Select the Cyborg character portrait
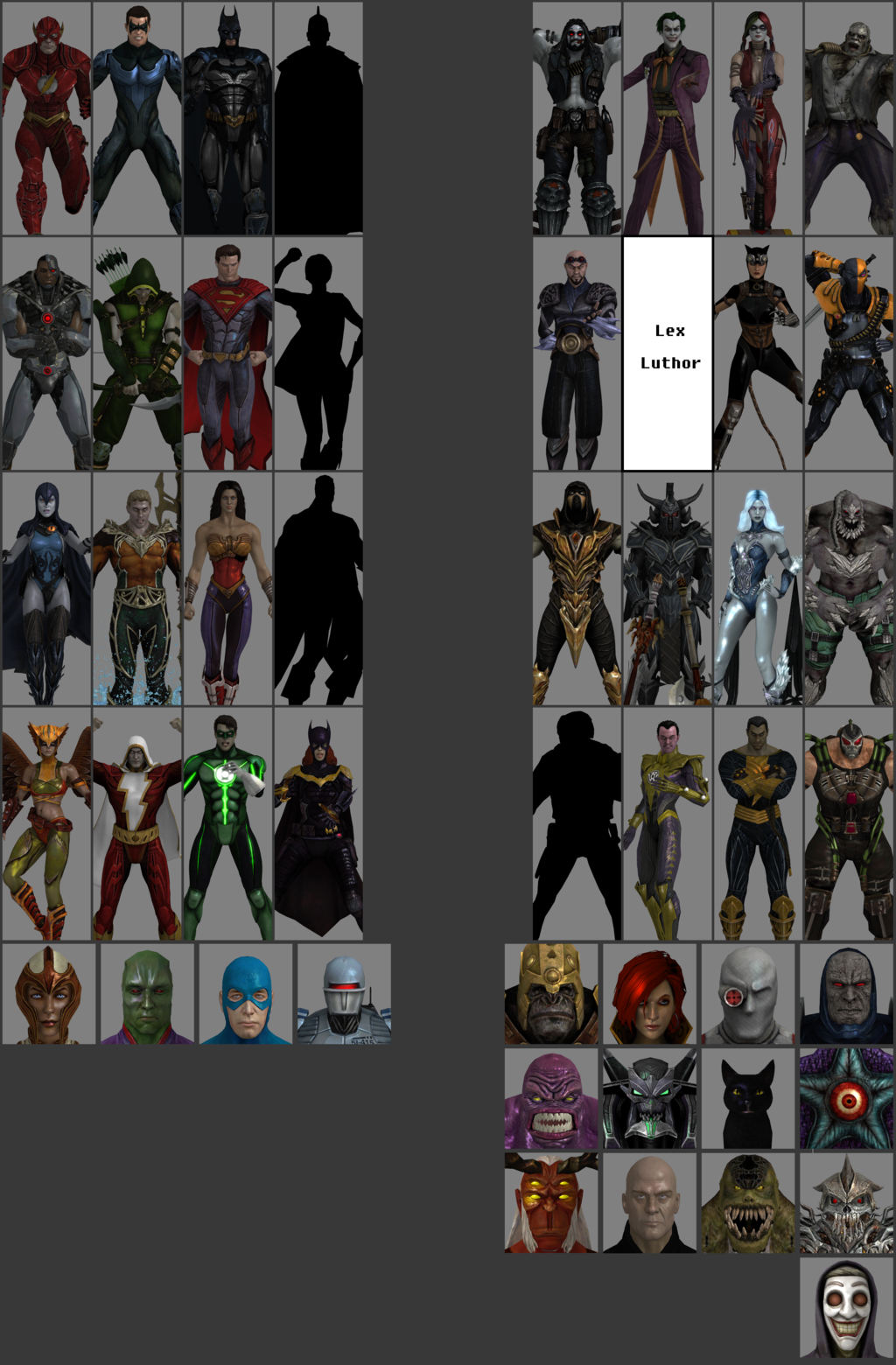896x1365 pixels. click(x=46, y=353)
